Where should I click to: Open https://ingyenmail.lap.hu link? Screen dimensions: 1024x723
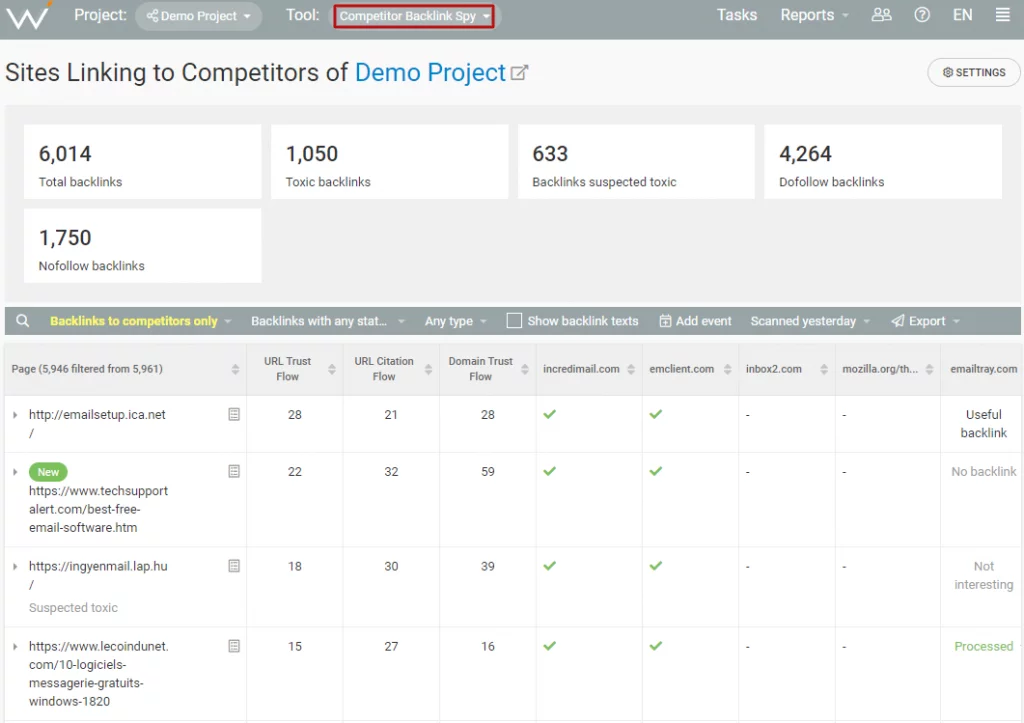click(x=98, y=575)
